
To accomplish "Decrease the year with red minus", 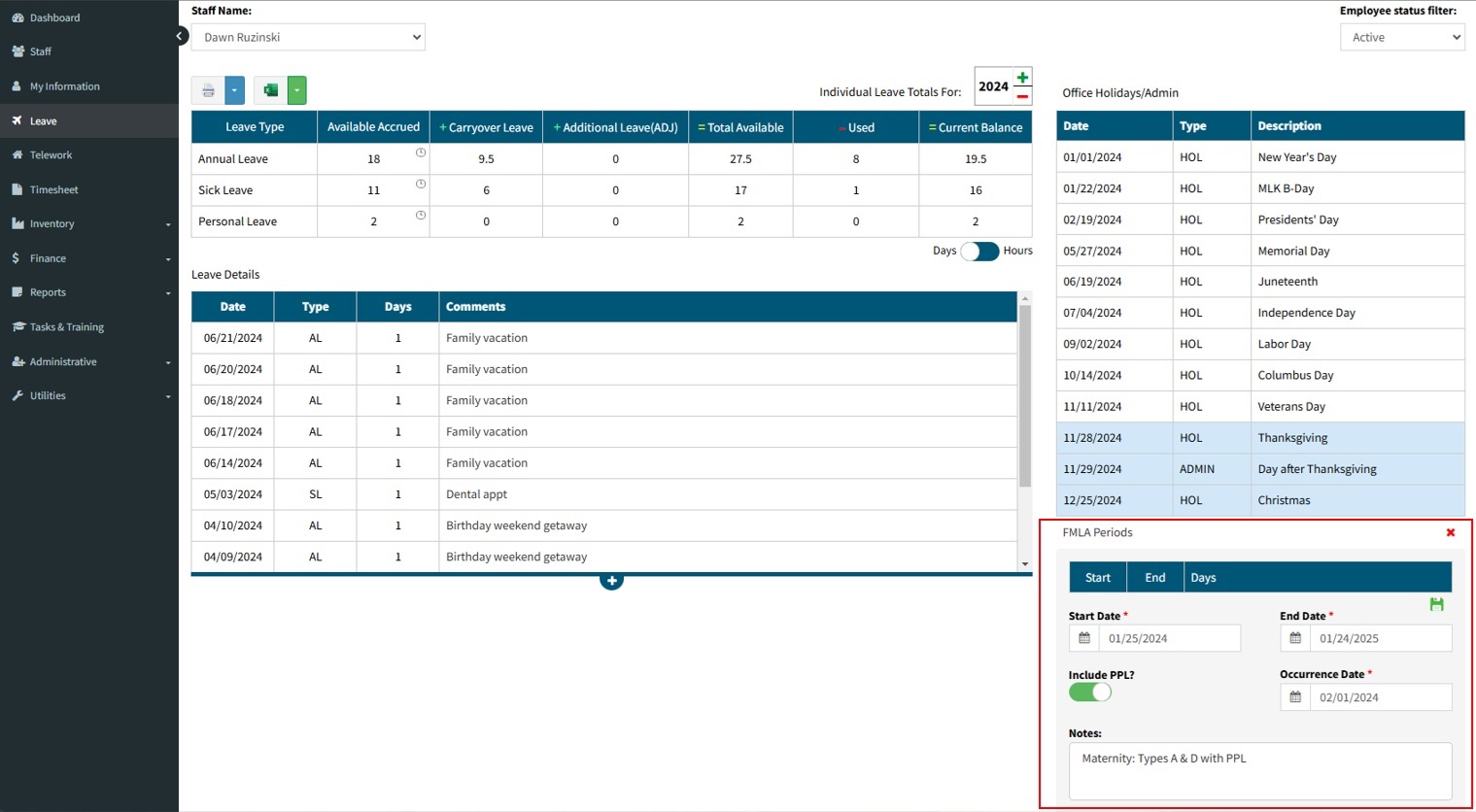I will pos(1022,96).
